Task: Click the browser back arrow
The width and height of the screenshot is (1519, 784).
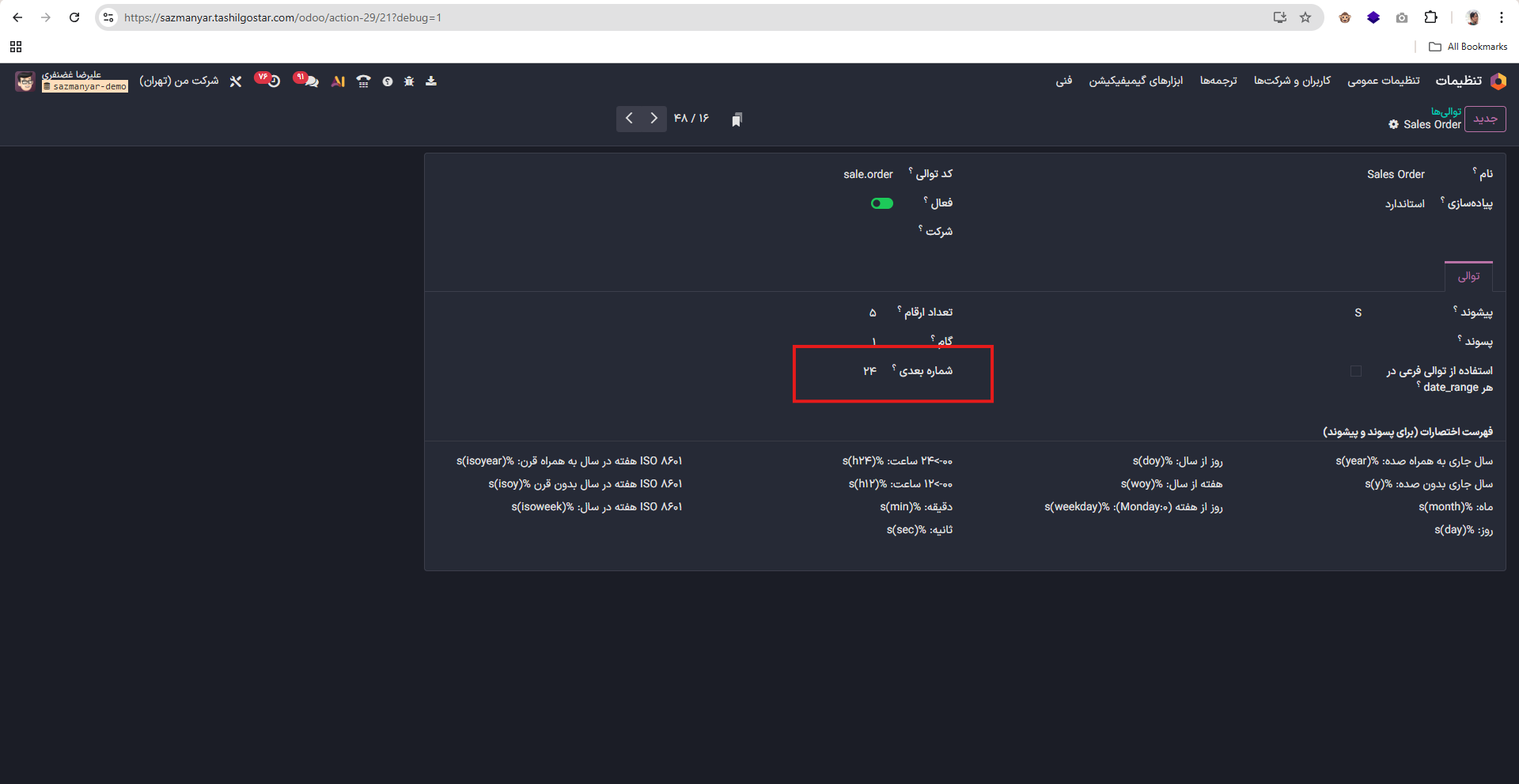Action: [17, 17]
